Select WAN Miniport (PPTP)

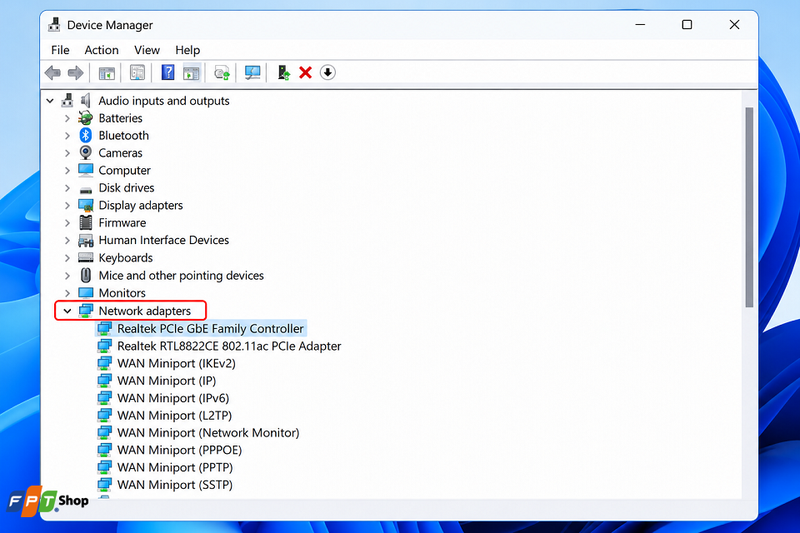click(175, 467)
